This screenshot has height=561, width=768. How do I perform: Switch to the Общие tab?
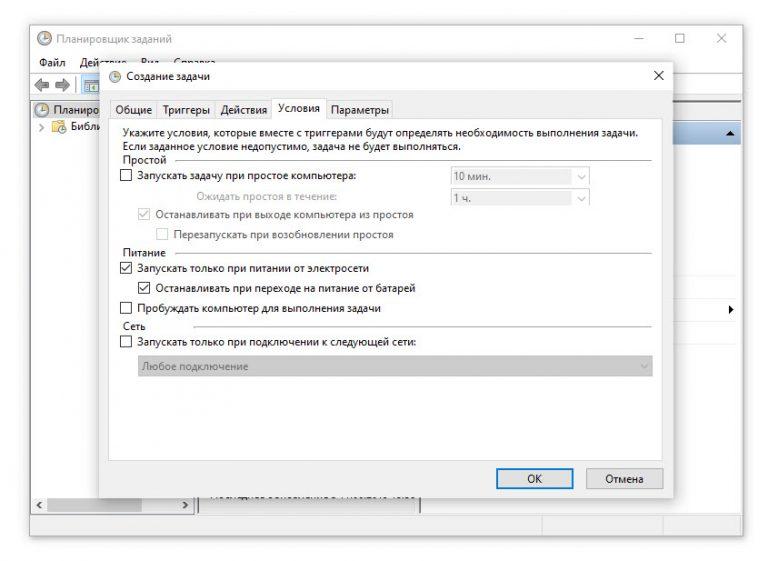(x=133, y=110)
